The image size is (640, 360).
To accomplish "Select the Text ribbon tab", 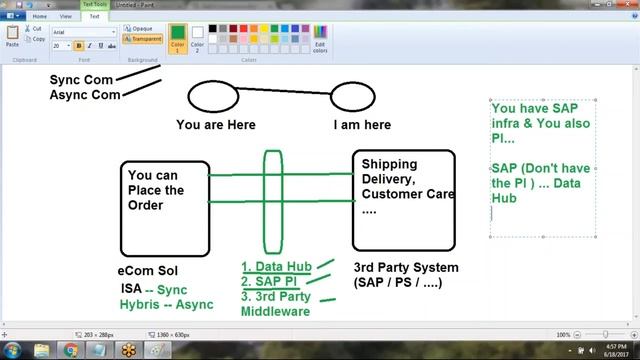I will pyautogui.click(x=94, y=16).
